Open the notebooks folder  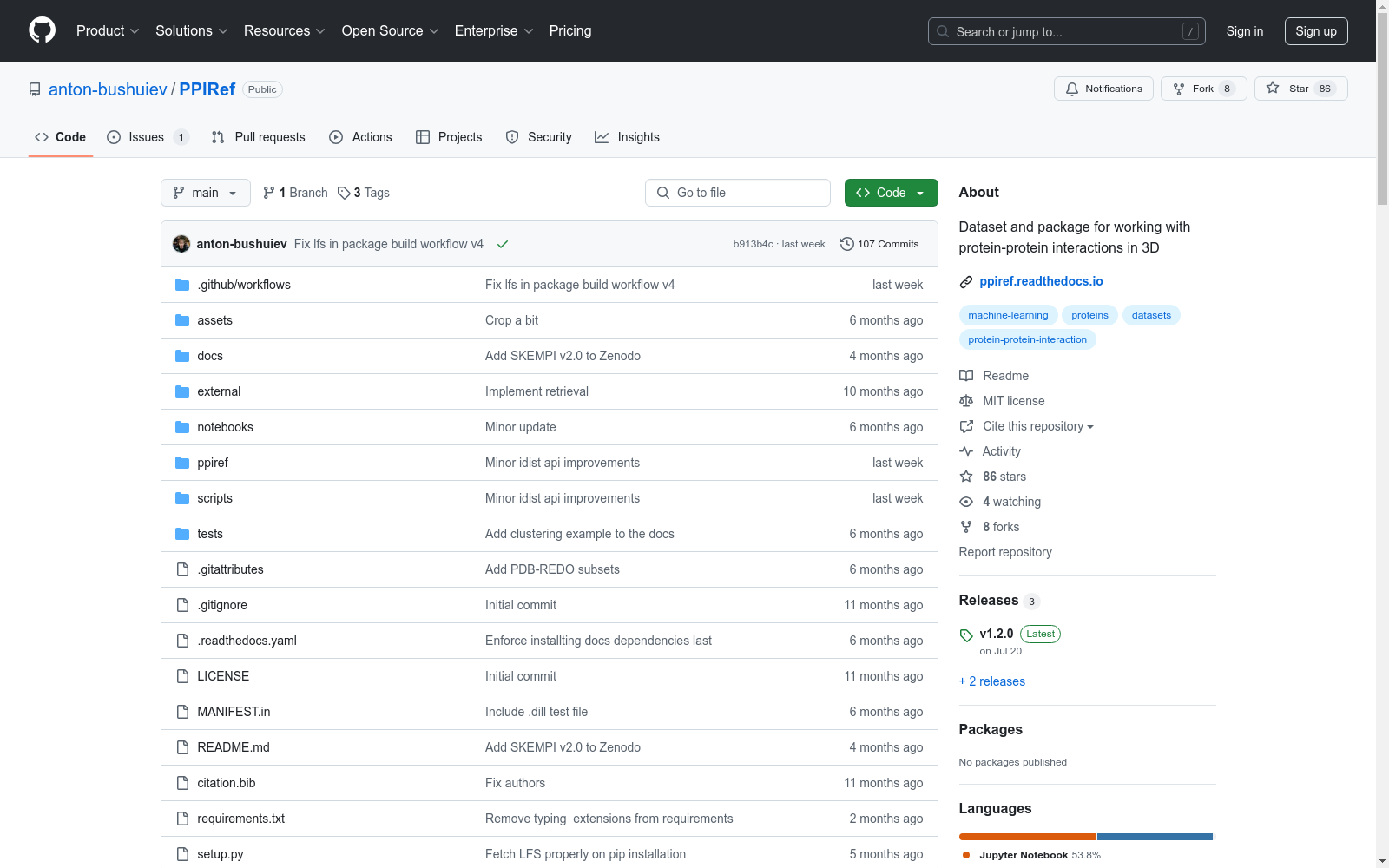point(225,427)
